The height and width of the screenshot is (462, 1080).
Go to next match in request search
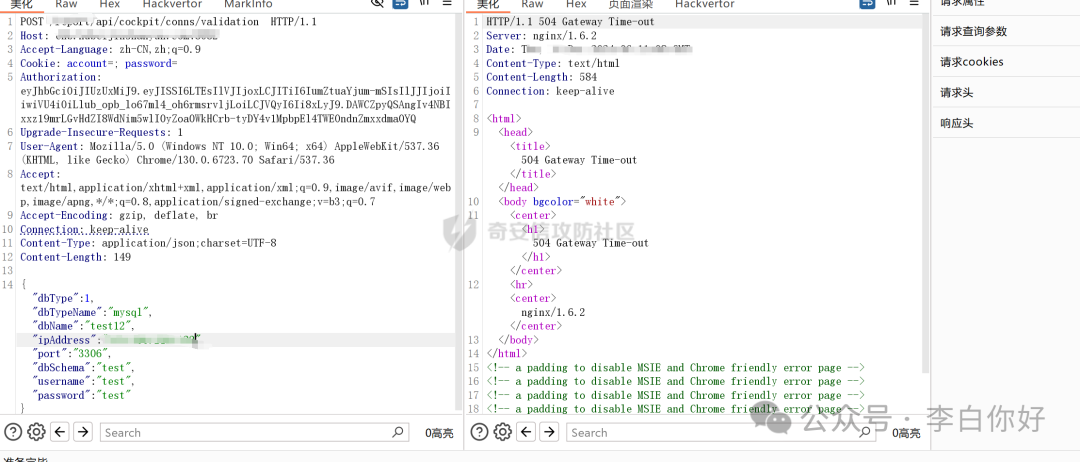83,432
